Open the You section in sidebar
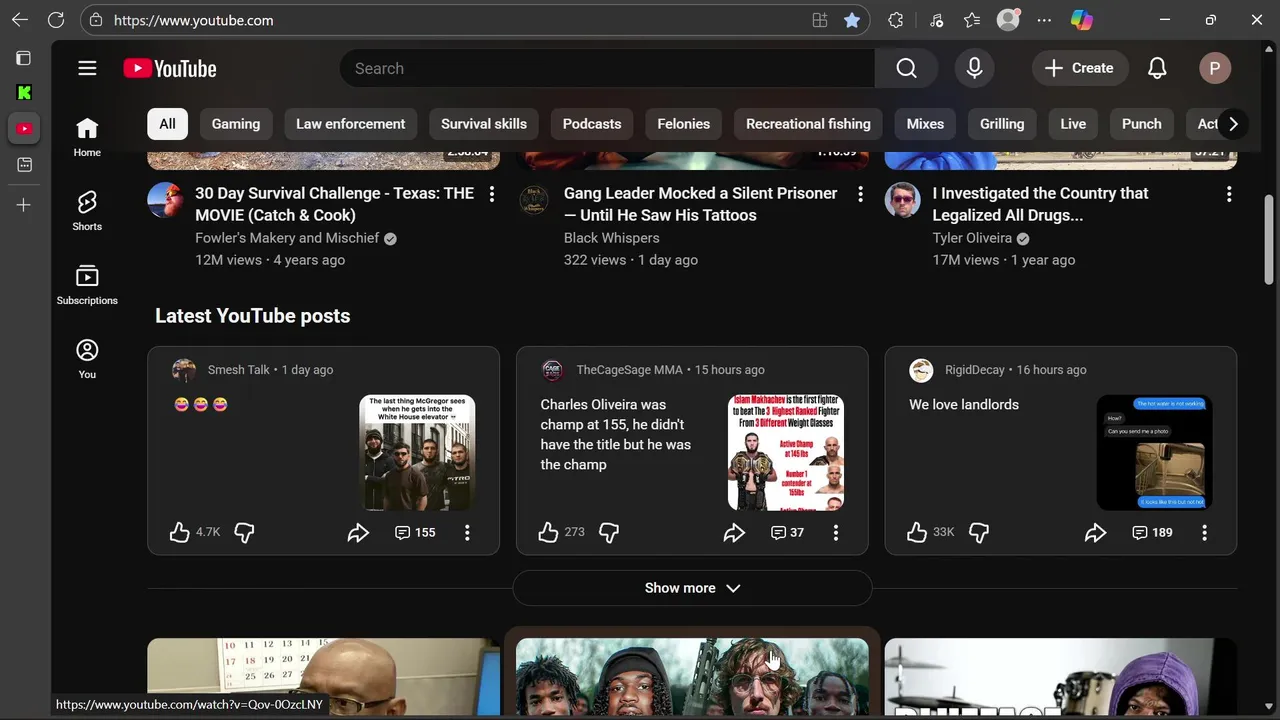The image size is (1280, 720). [87, 359]
